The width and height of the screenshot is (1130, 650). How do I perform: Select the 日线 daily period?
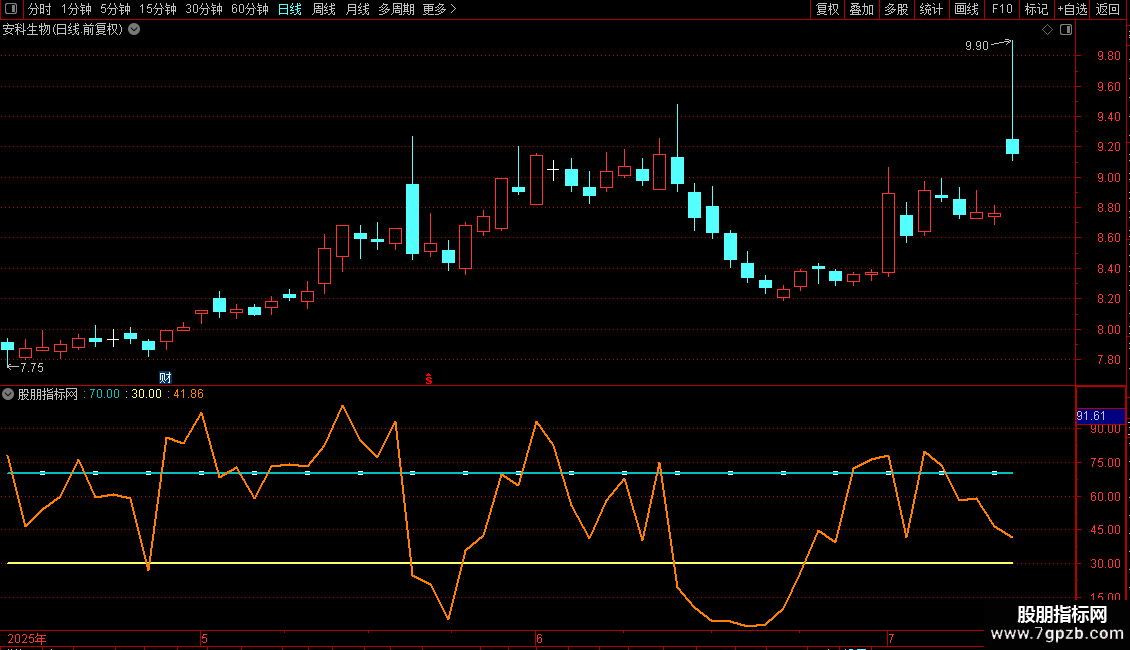coord(290,9)
